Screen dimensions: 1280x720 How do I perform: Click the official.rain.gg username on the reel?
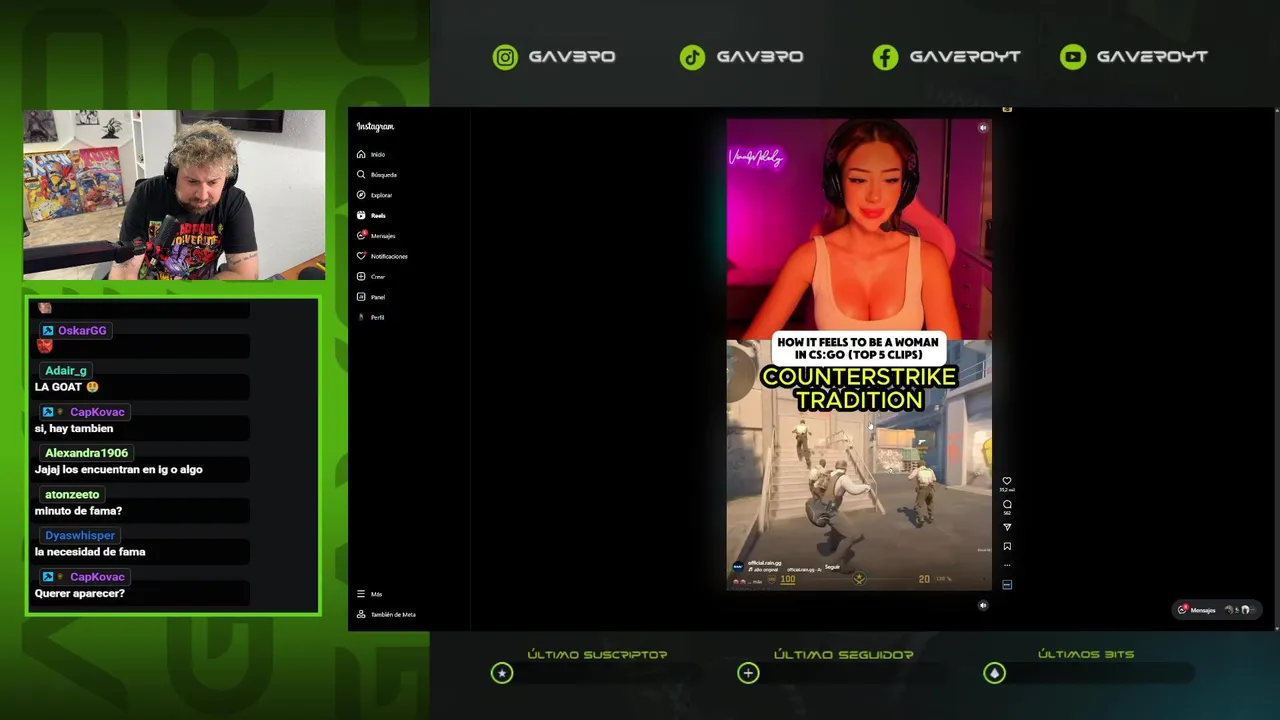764,563
